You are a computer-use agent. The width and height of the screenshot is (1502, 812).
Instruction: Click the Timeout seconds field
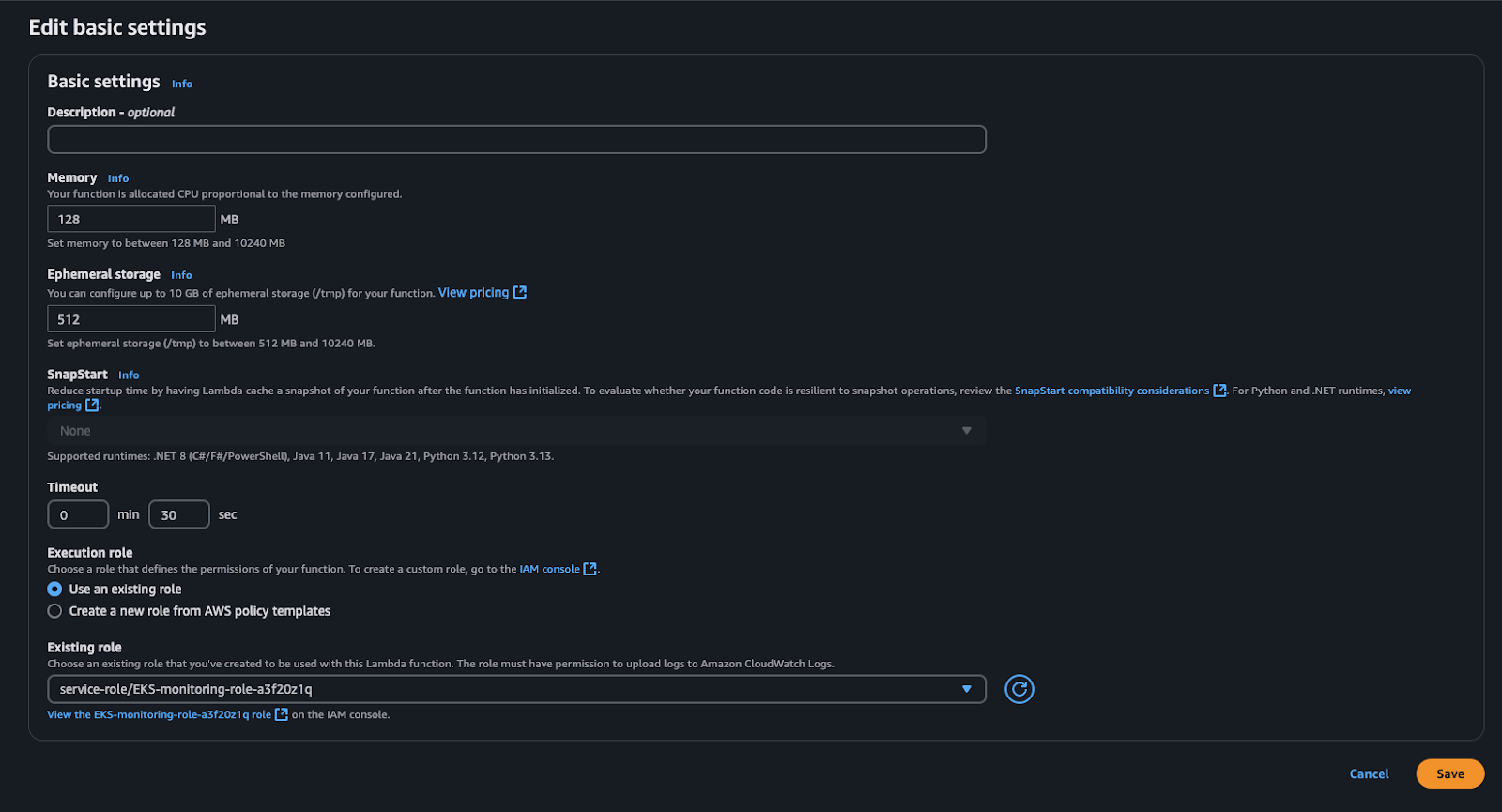pyautogui.click(x=178, y=514)
